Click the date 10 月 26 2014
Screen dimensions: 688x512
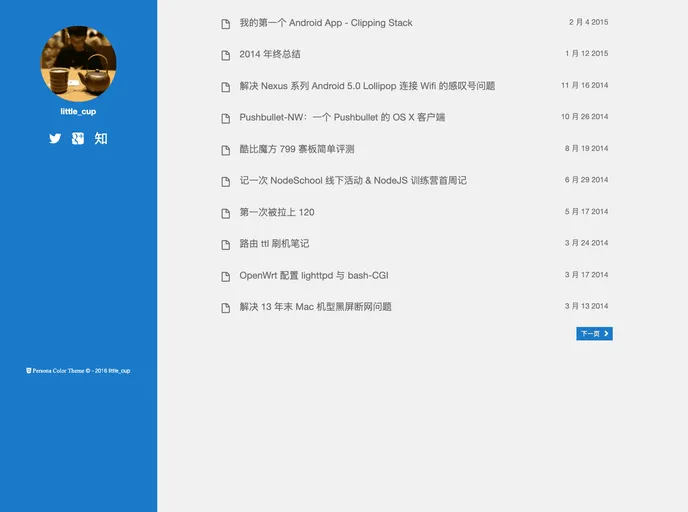tap(584, 117)
